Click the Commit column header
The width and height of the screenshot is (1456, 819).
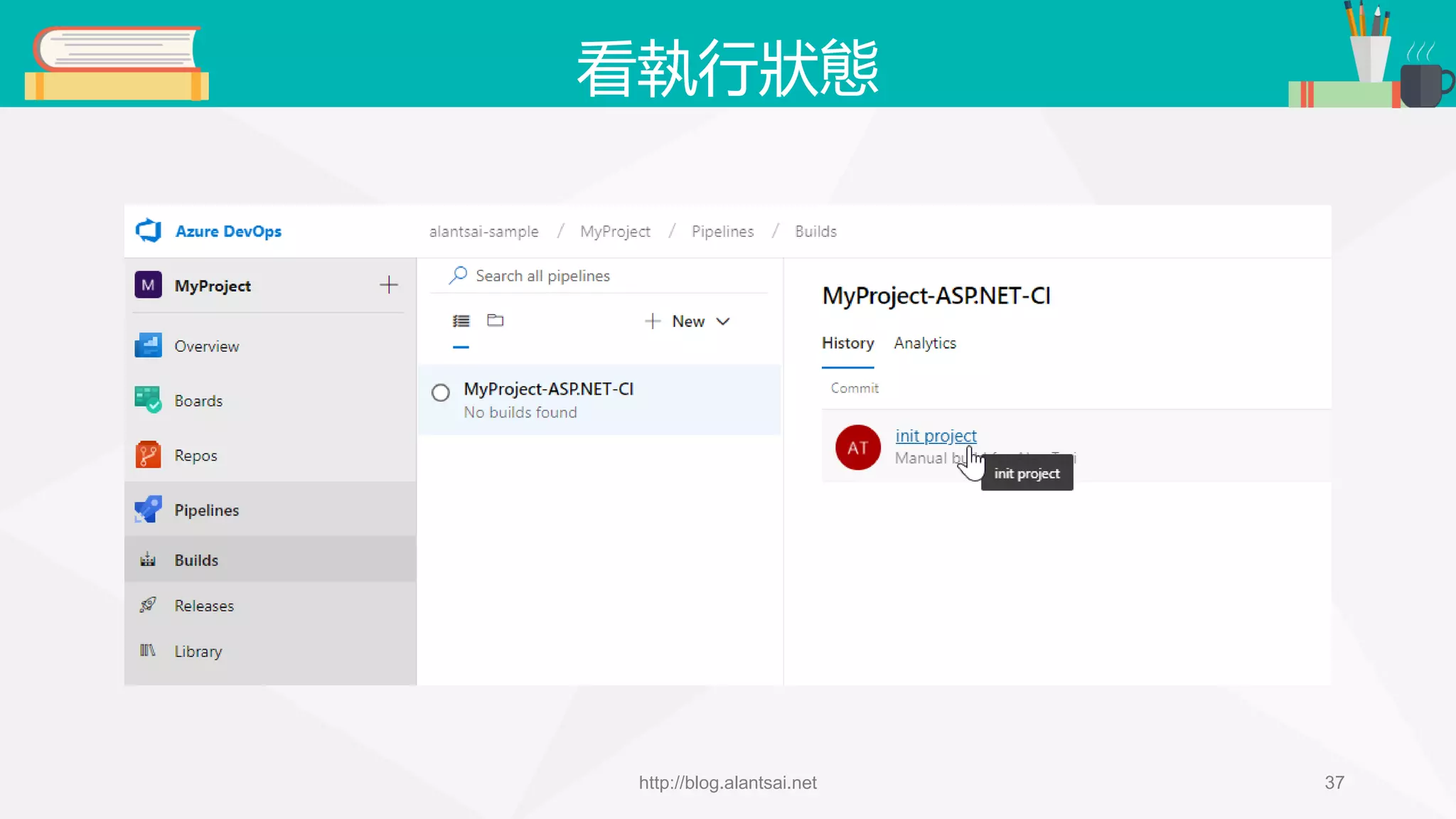pos(855,388)
